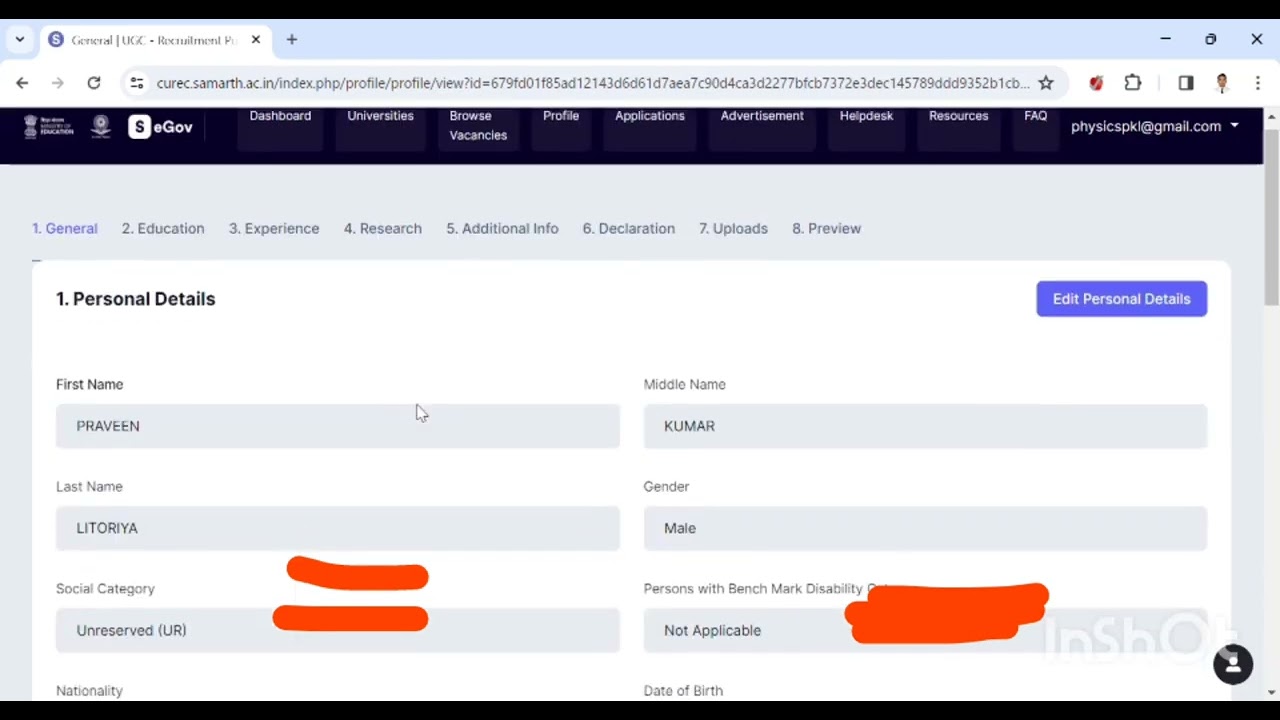Restore down the Chrome window
1280x720 pixels.
(1211, 39)
